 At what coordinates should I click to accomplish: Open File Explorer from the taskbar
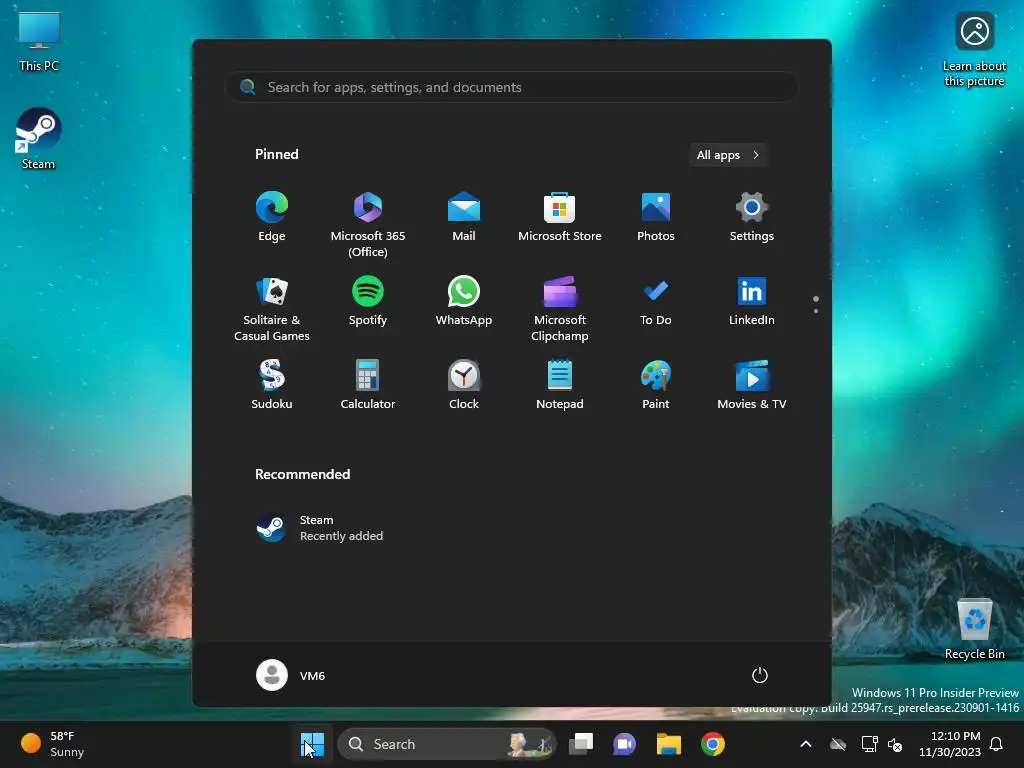click(x=669, y=744)
